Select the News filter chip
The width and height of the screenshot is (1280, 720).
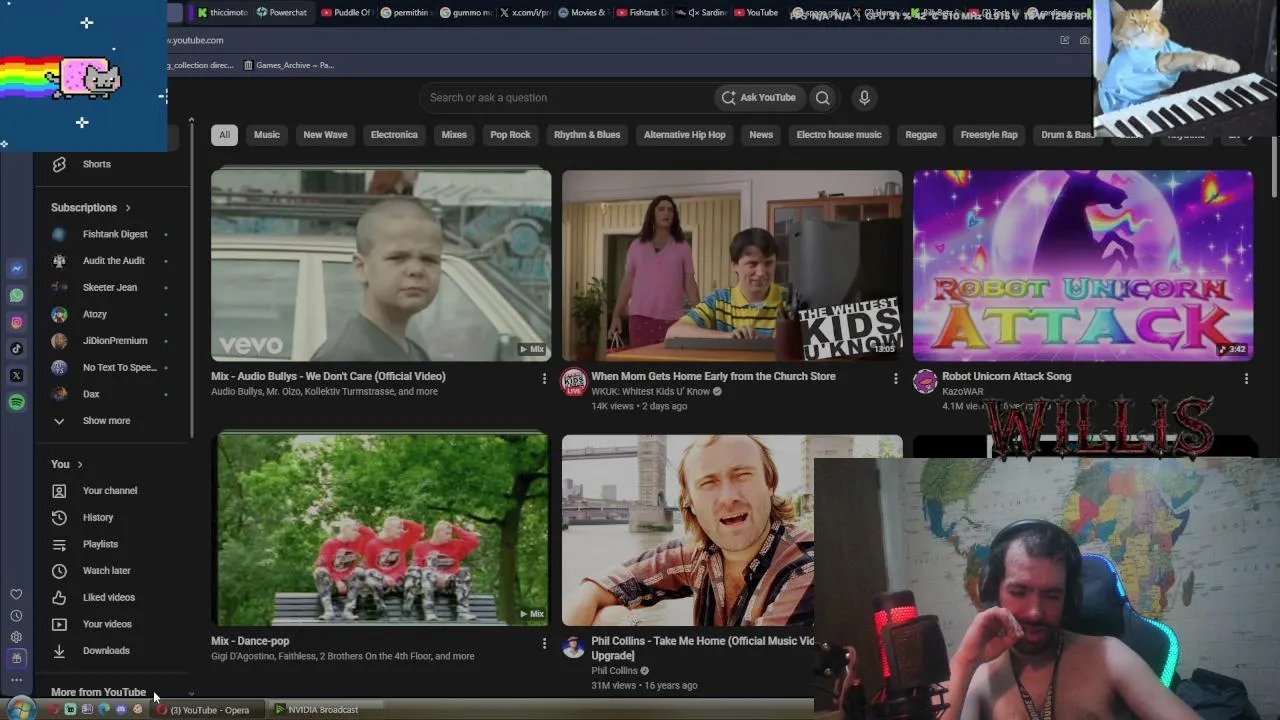pos(761,135)
